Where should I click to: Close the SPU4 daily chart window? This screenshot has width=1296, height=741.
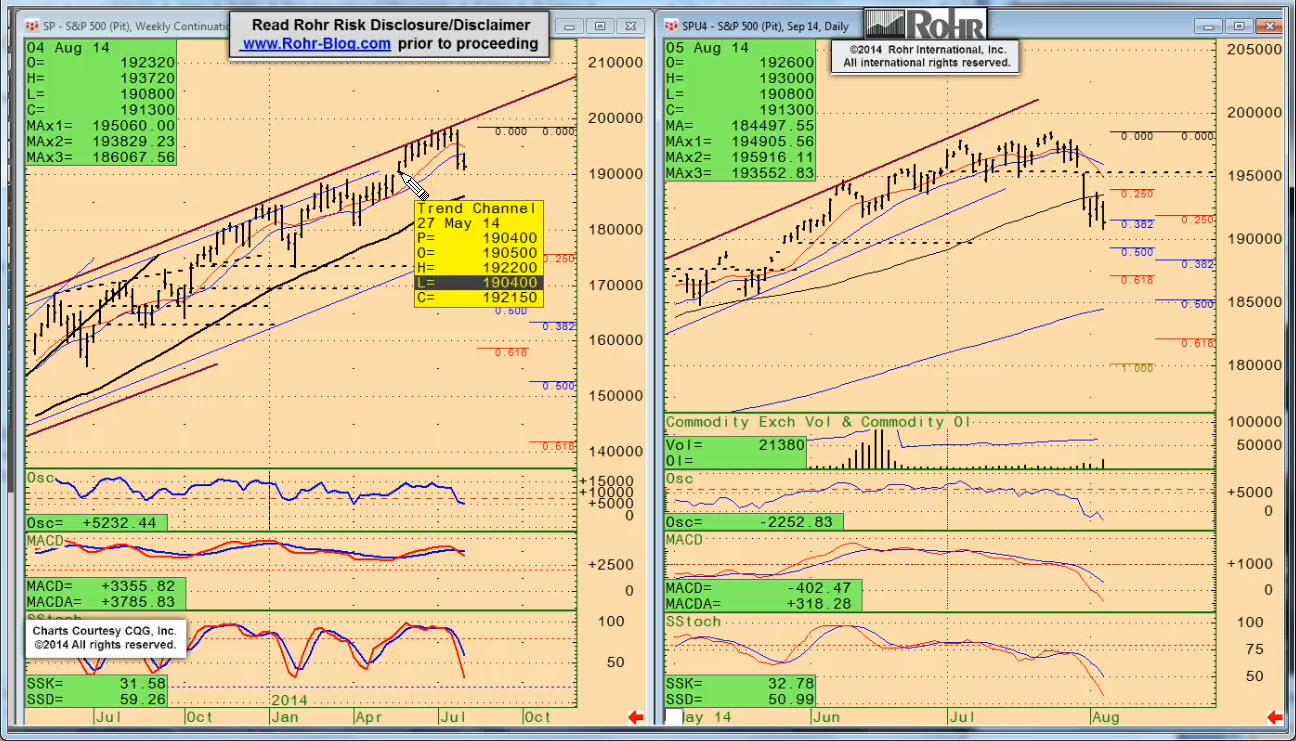click(1269, 26)
